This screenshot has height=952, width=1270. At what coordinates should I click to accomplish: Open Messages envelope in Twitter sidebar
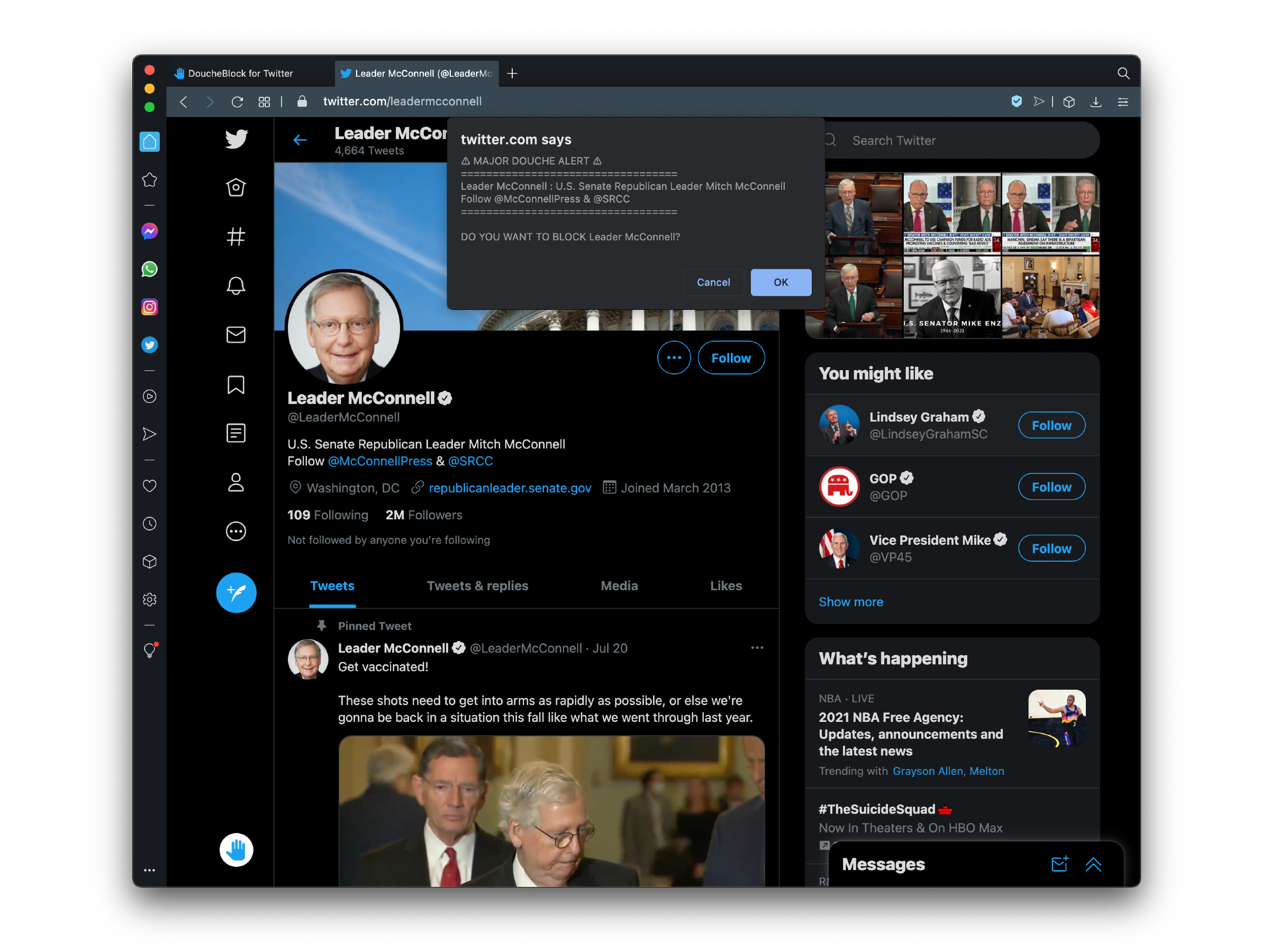point(236,335)
